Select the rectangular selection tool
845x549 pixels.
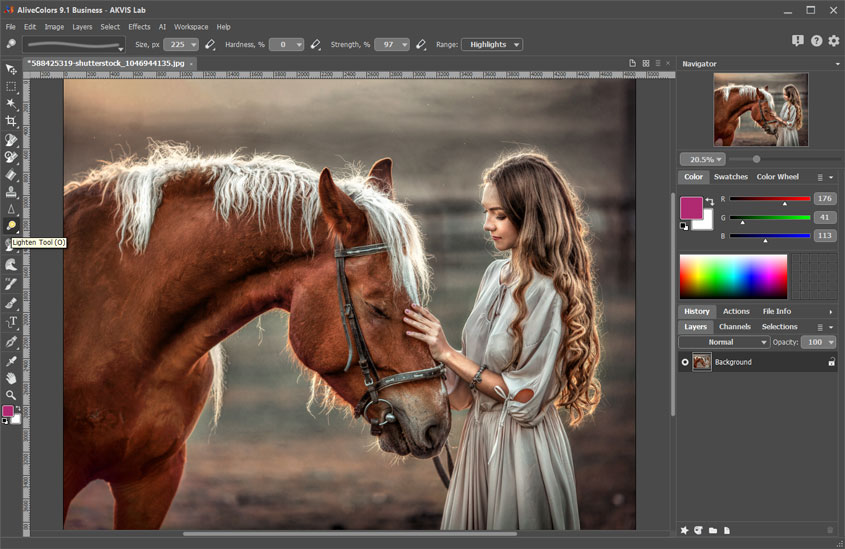pos(11,87)
